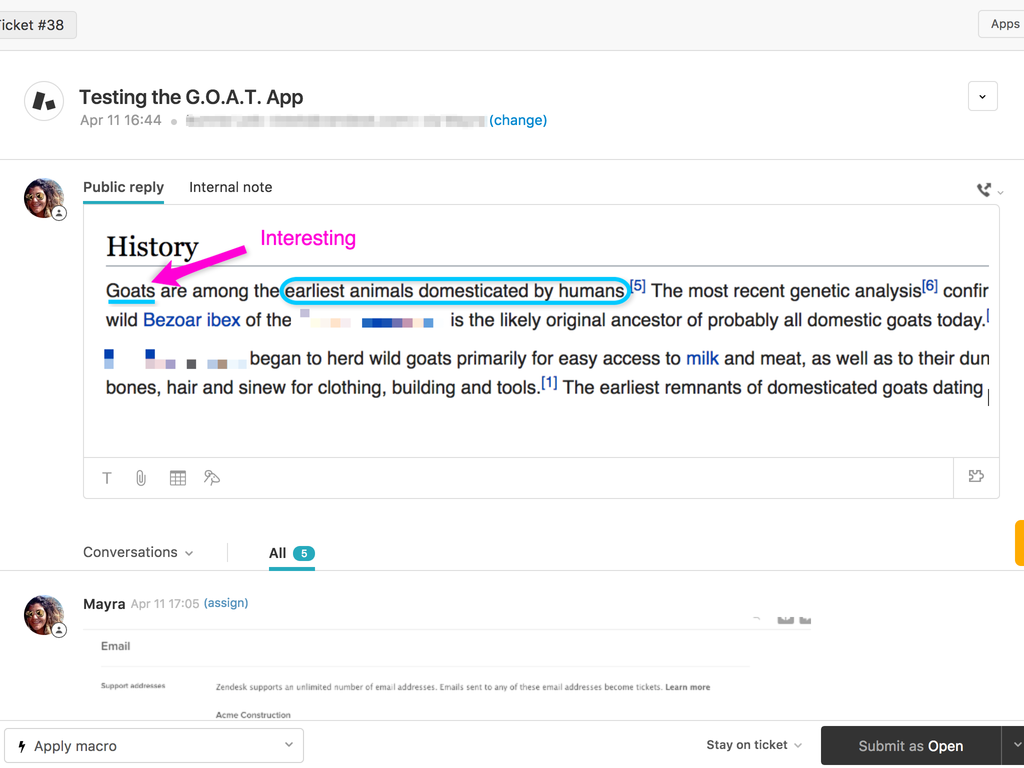
Task: Switch to the Internal note tab
Action: (230, 187)
